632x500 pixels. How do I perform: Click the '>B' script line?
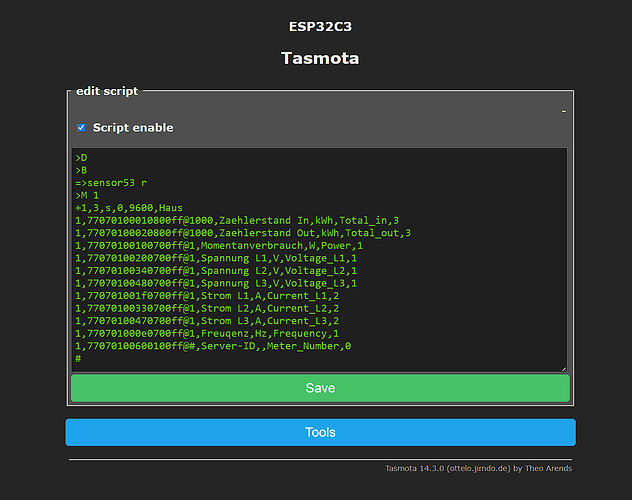81,170
